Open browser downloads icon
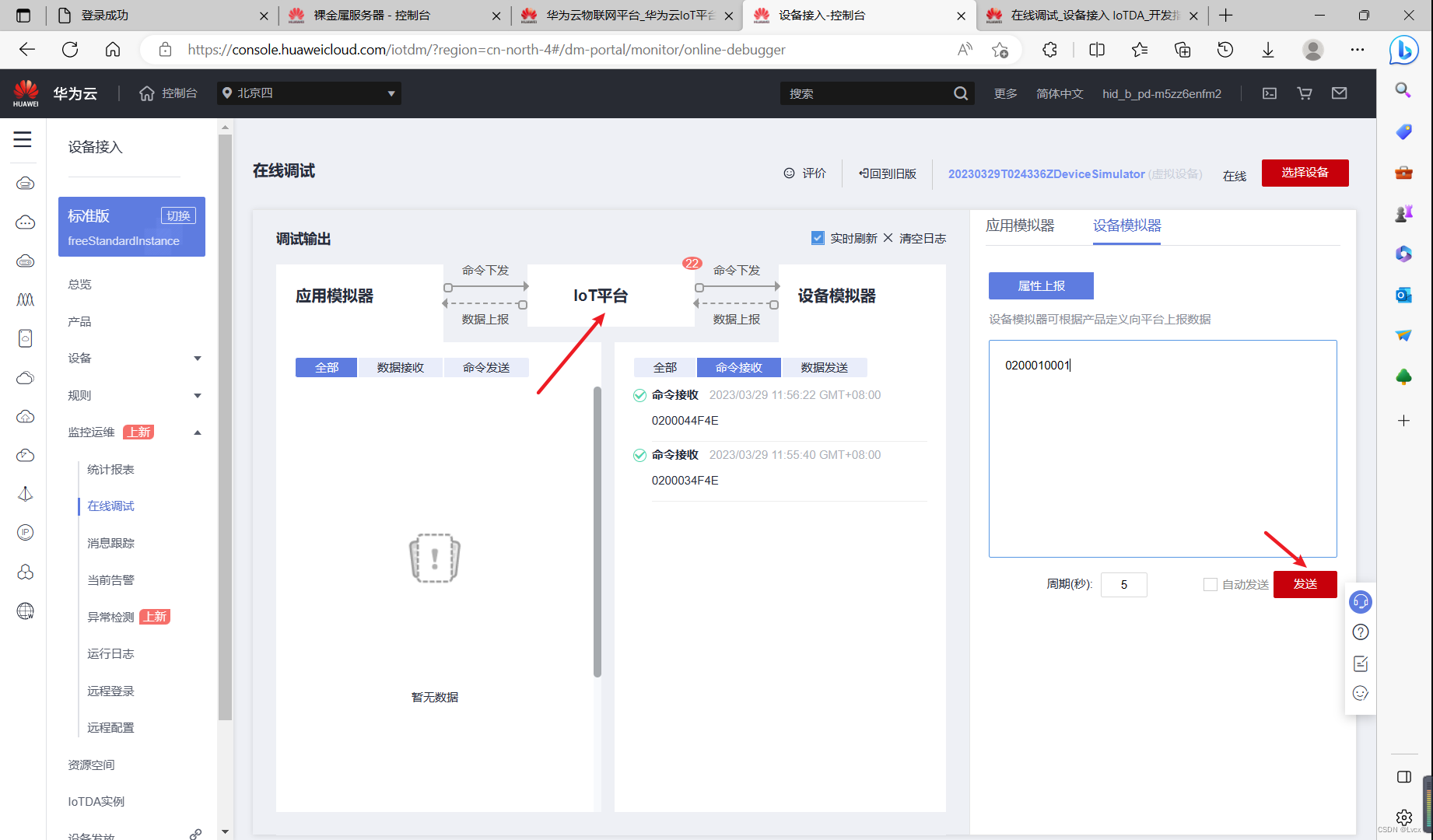 tap(1268, 50)
